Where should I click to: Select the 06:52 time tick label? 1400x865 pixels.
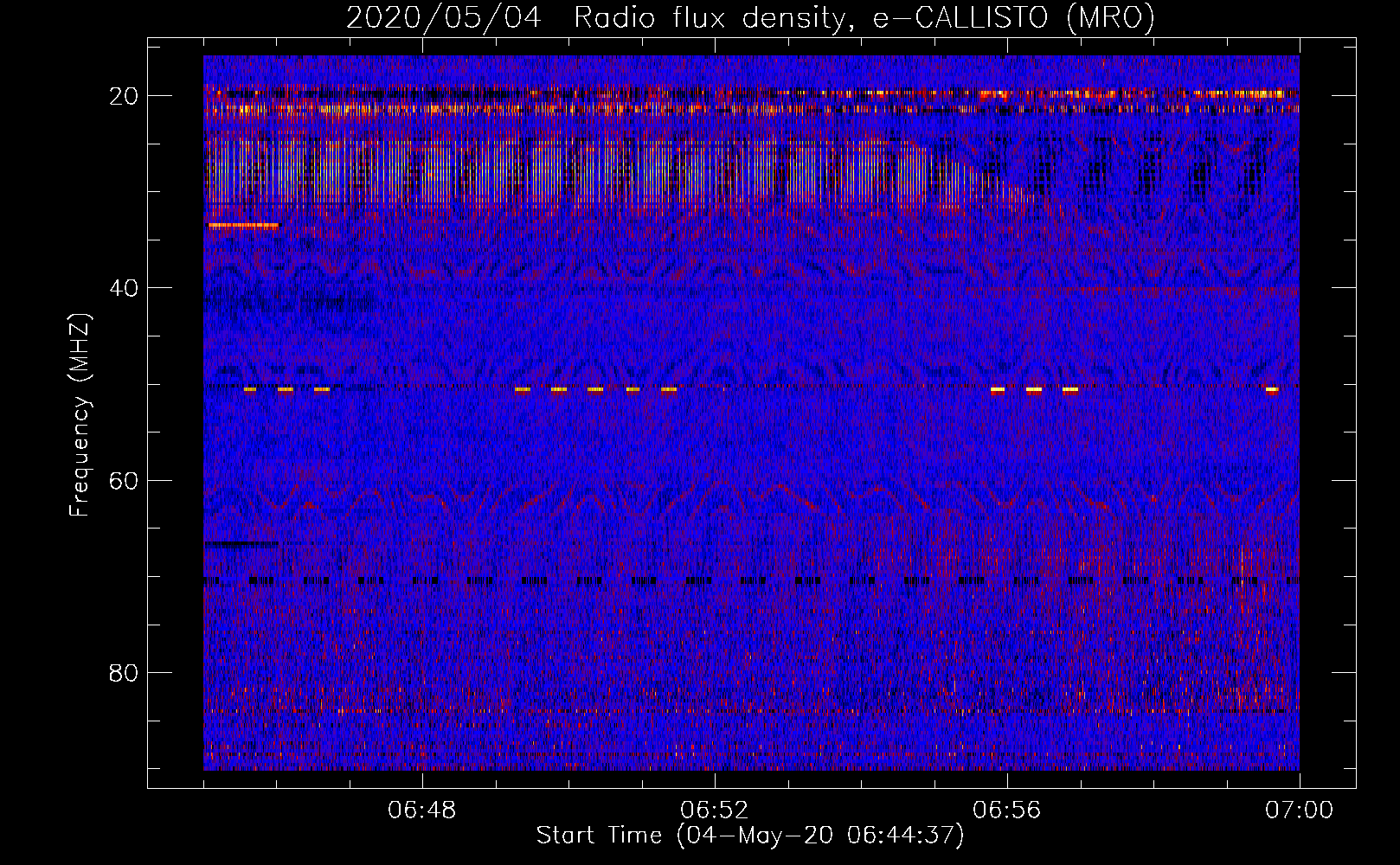point(715,811)
